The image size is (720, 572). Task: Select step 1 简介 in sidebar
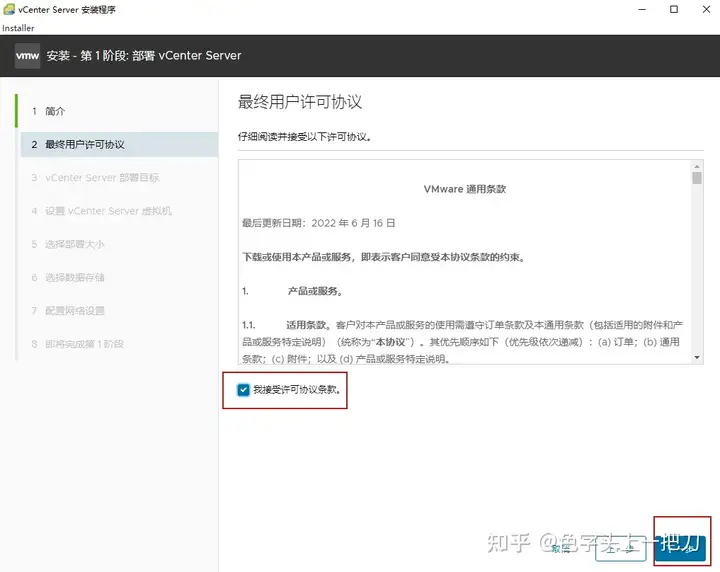[x=118, y=111]
